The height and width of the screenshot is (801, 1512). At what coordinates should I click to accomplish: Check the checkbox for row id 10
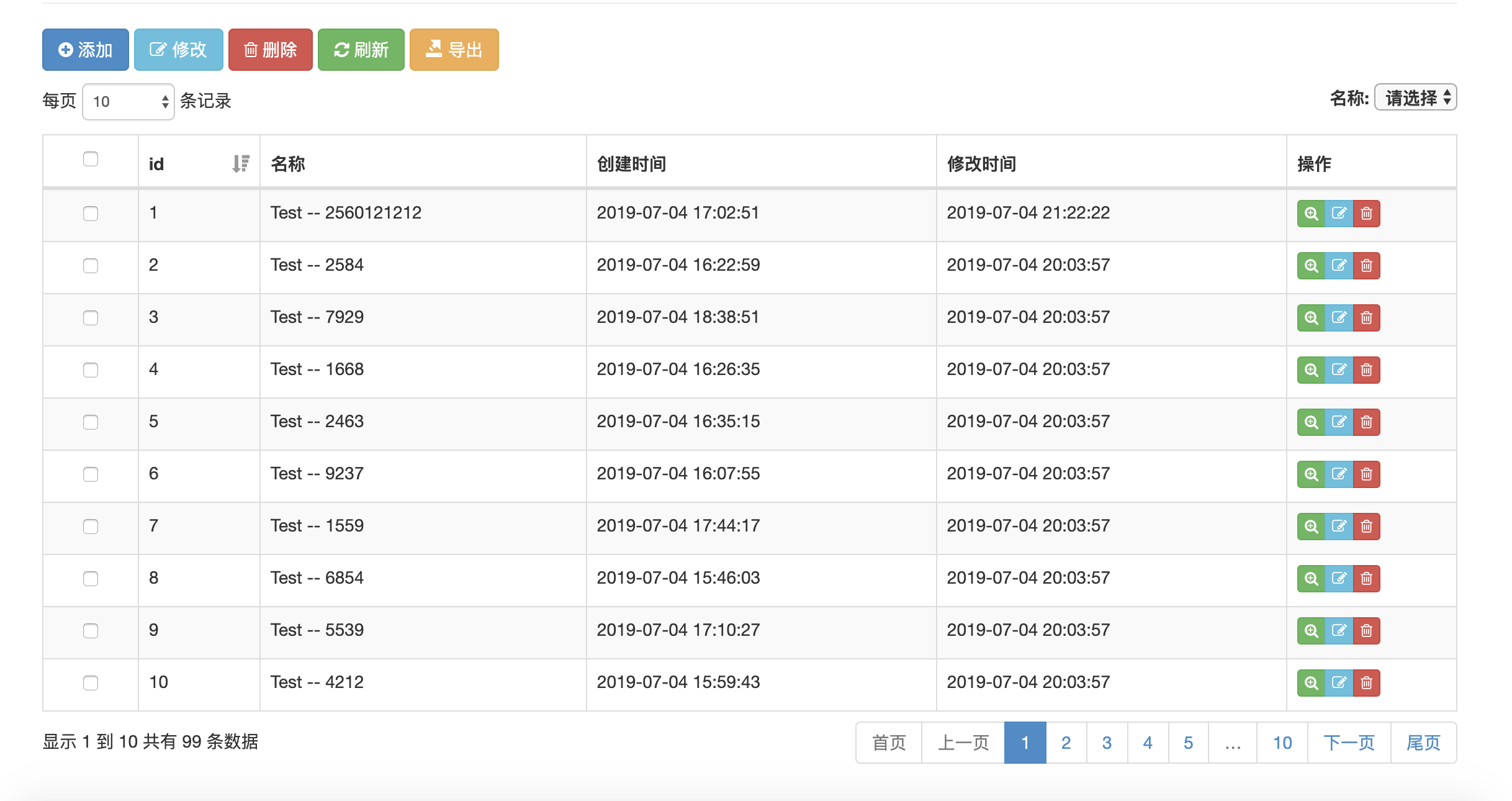91,683
